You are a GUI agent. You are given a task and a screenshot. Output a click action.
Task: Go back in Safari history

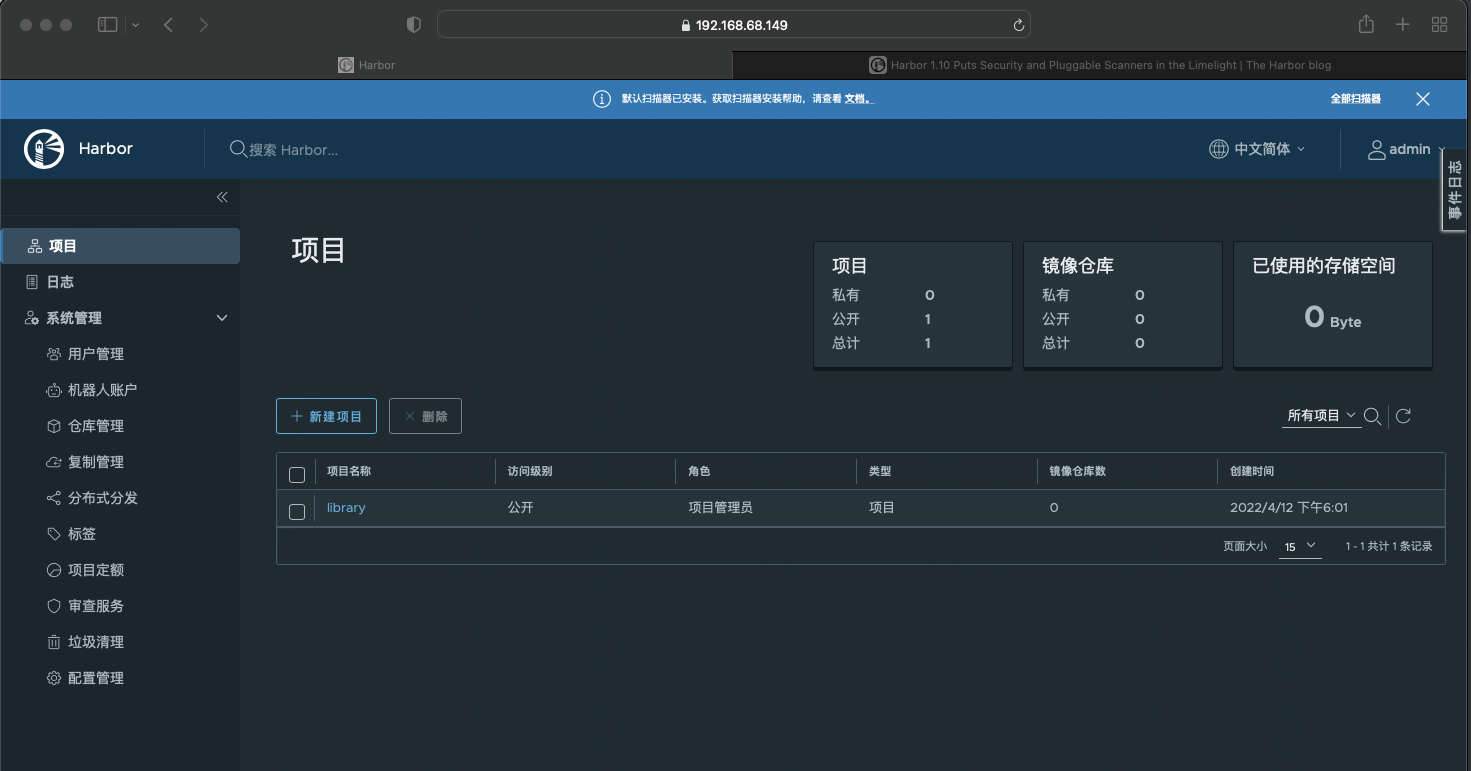click(x=168, y=25)
